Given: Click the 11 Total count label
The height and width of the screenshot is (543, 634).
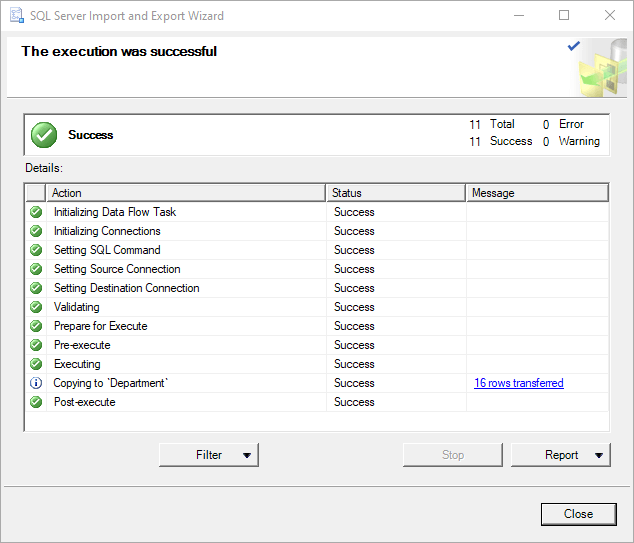Looking at the screenshot, I should click(492, 124).
